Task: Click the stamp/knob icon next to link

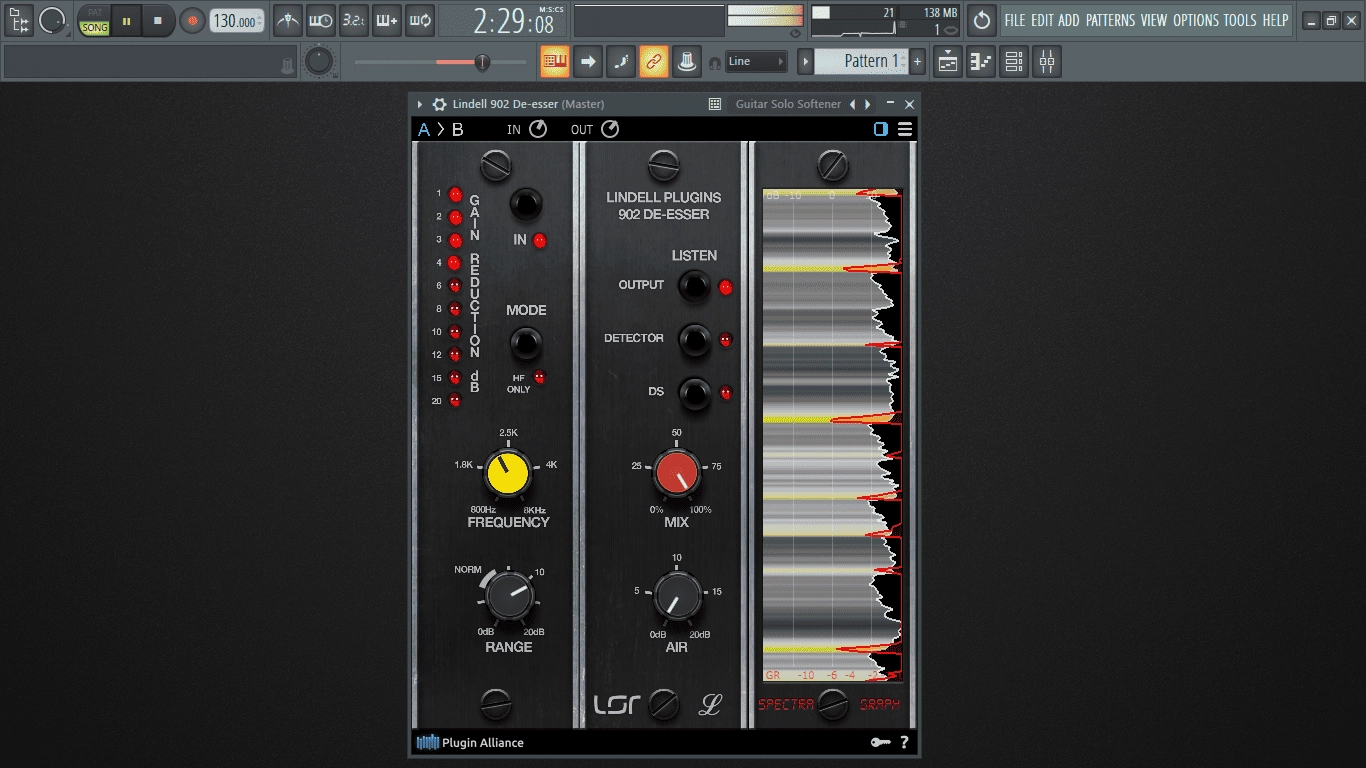Action: pos(687,62)
